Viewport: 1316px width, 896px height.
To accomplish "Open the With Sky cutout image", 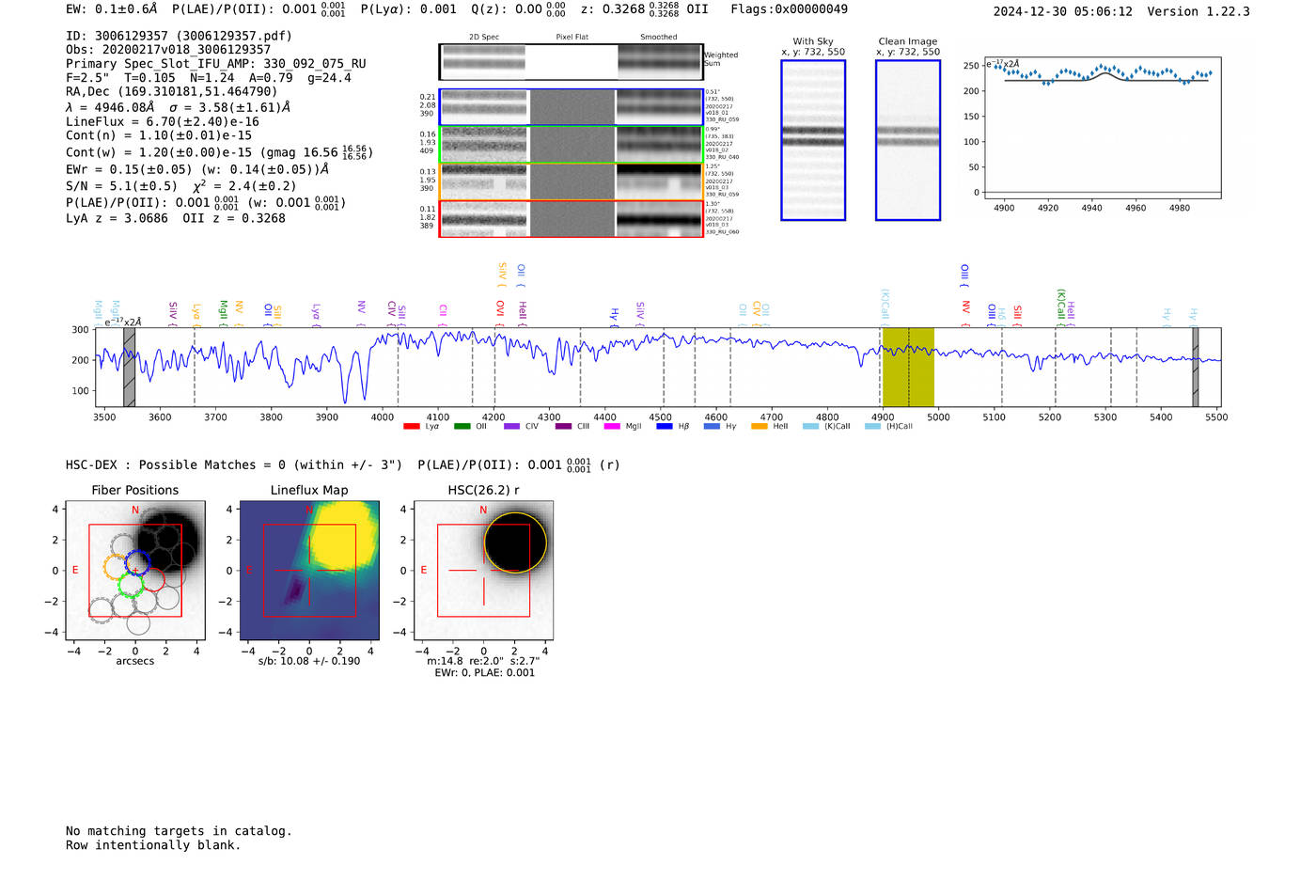I will click(x=813, y=140).
